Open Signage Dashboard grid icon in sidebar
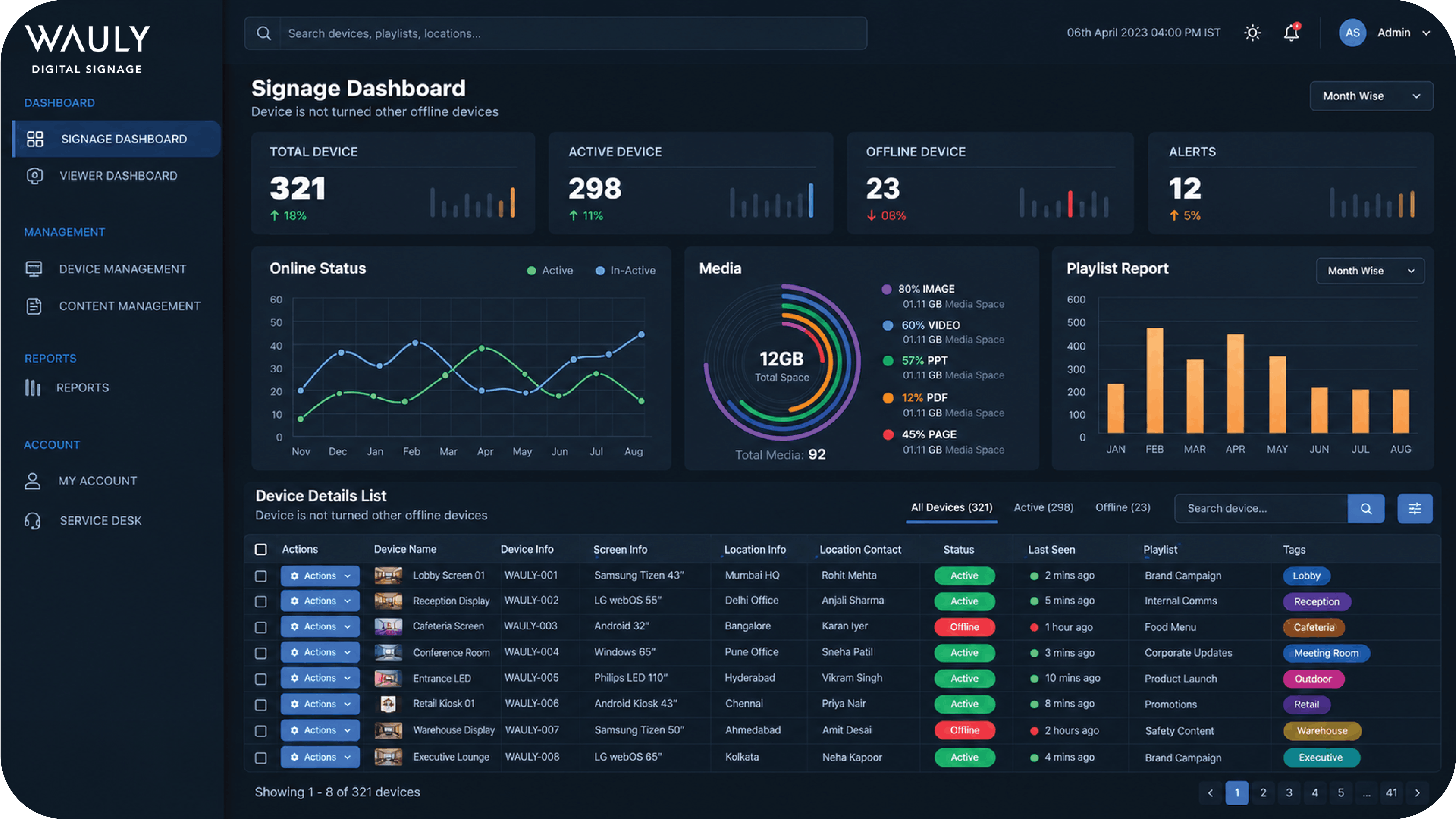Image resolution: width=1456 pixels, height=819 pixels. click(35, 139)
